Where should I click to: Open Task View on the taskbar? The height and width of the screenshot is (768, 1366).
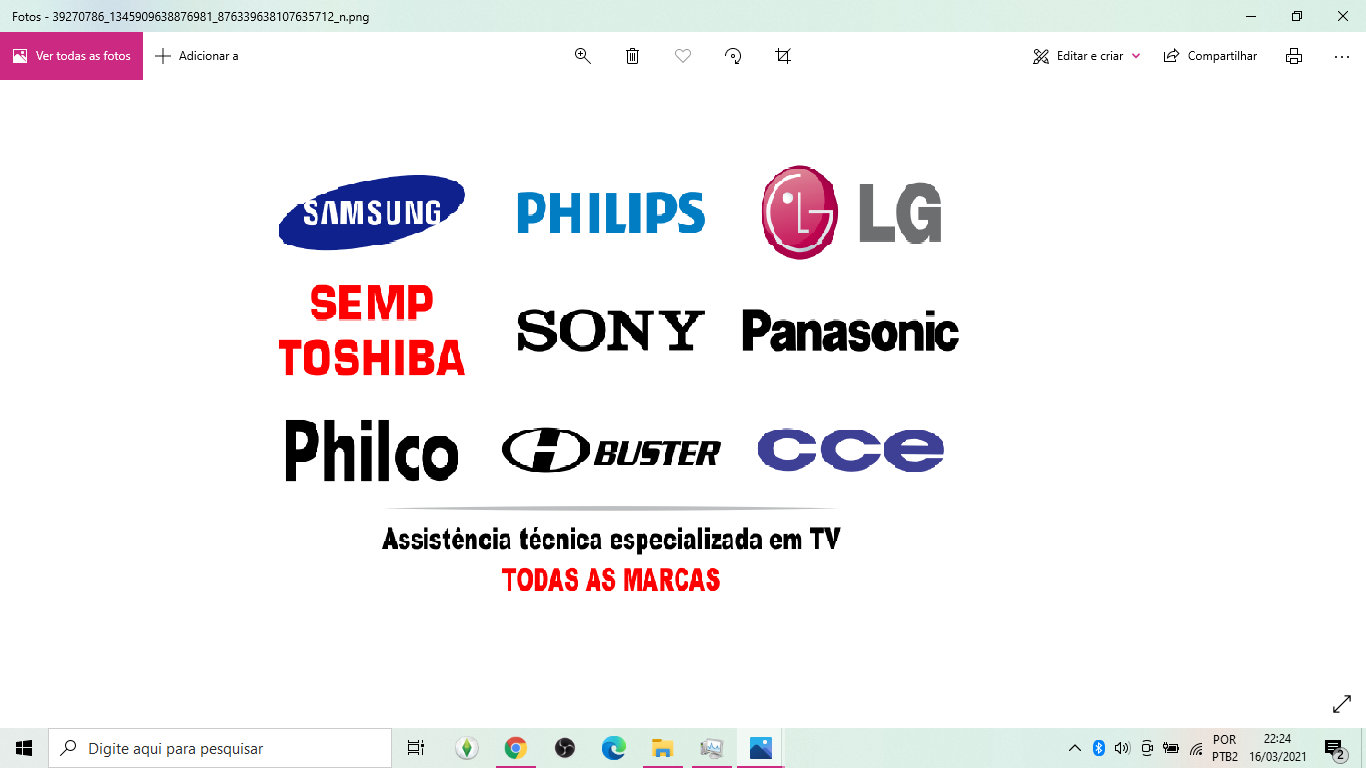[416, 748]
